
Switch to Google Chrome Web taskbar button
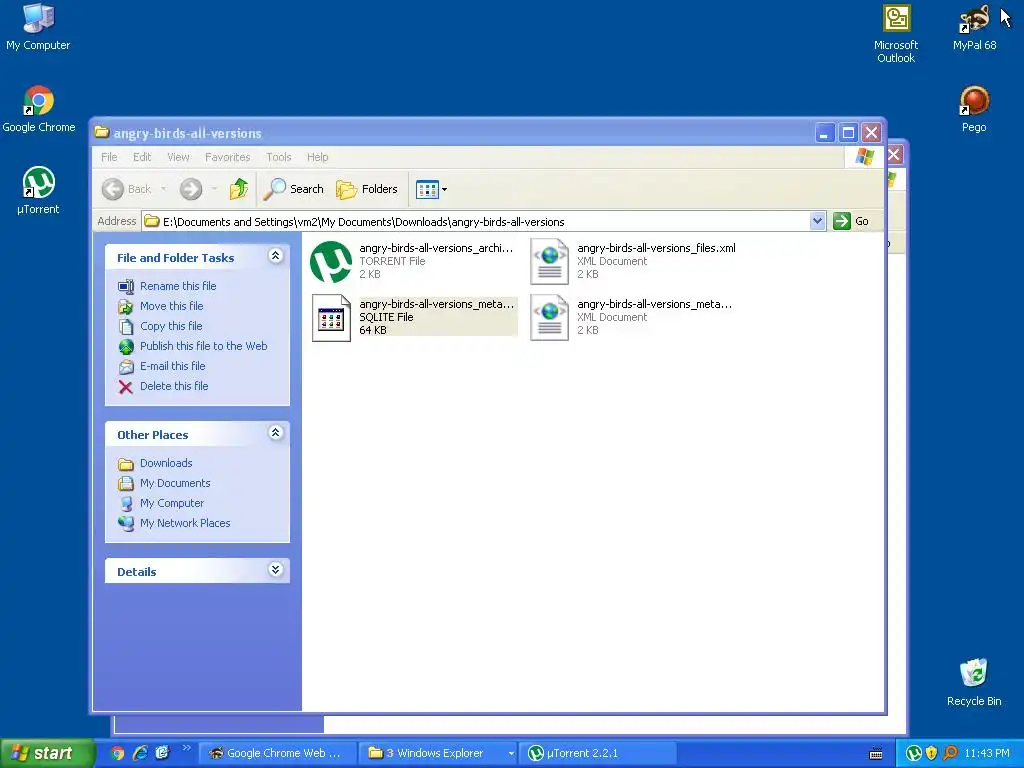tap(276, 753)
